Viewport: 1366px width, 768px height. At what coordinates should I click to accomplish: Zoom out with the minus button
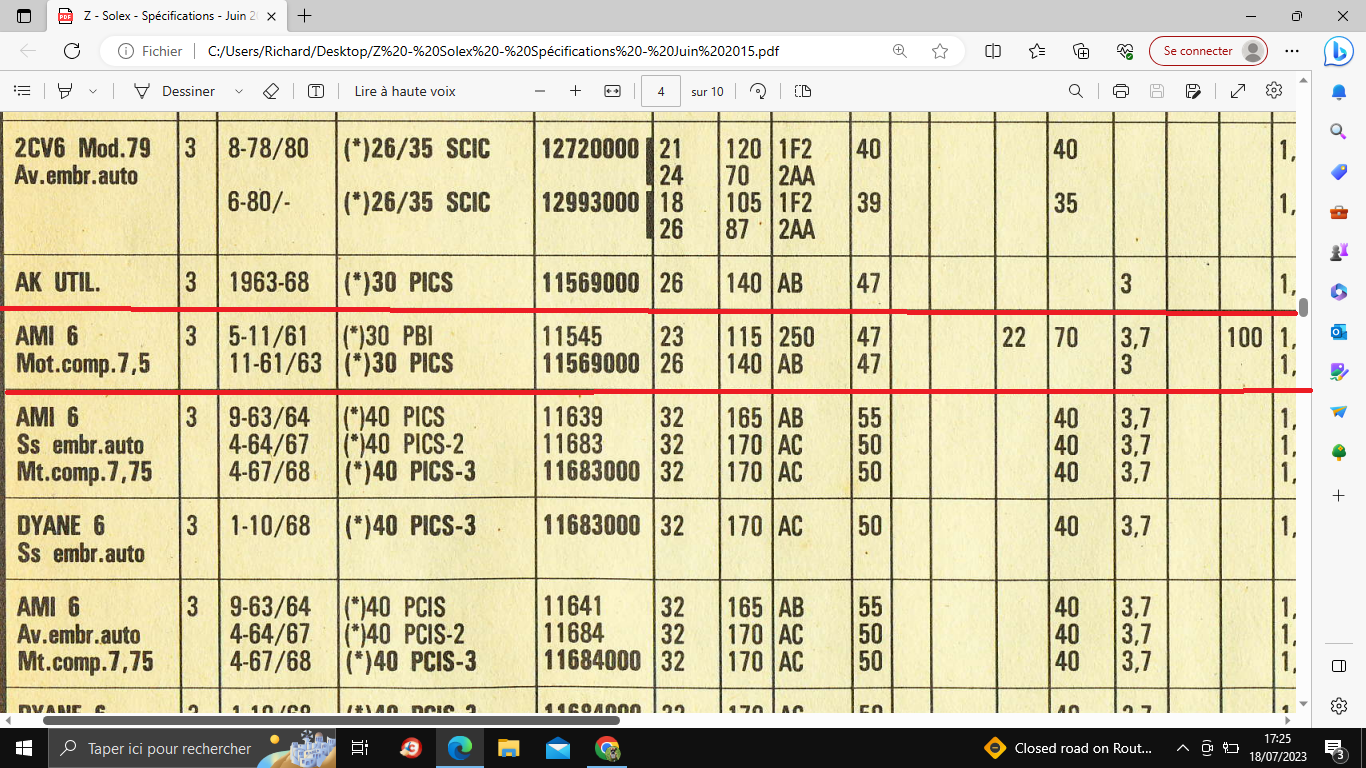pyautogui.click(x=540, y=91)
